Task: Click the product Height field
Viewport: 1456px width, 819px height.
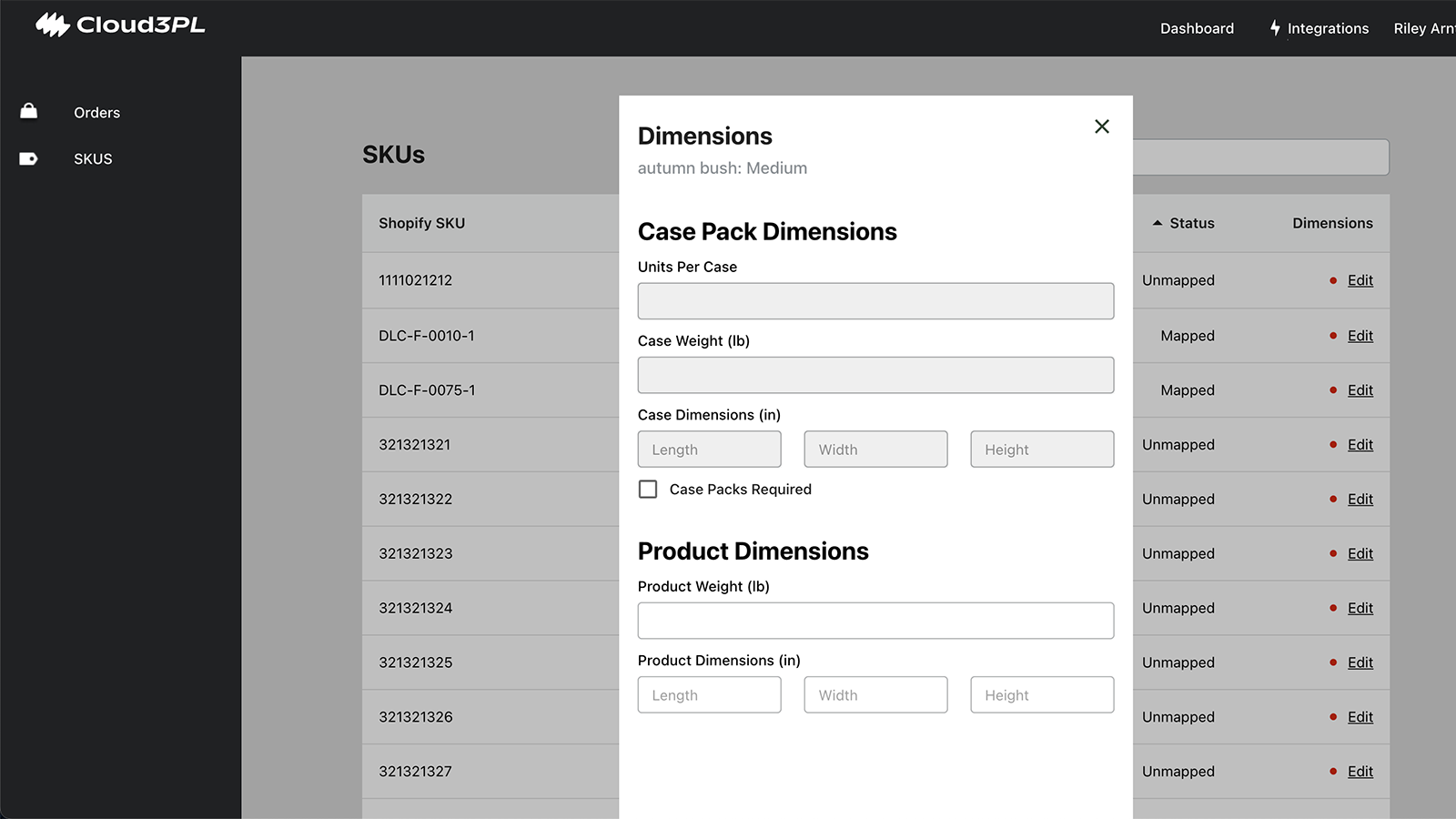Action: pos(1042,695)
